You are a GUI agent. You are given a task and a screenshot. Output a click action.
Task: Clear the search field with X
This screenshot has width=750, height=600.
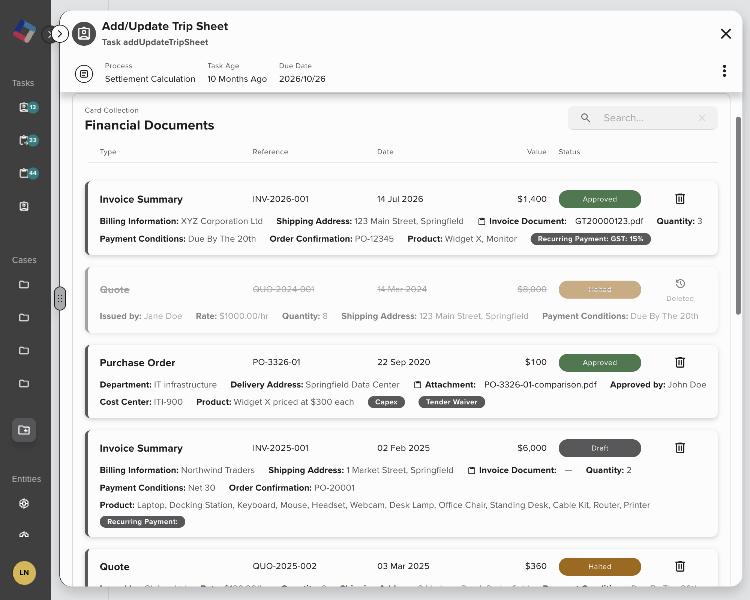pyautogui.click(x=702, y=118)
